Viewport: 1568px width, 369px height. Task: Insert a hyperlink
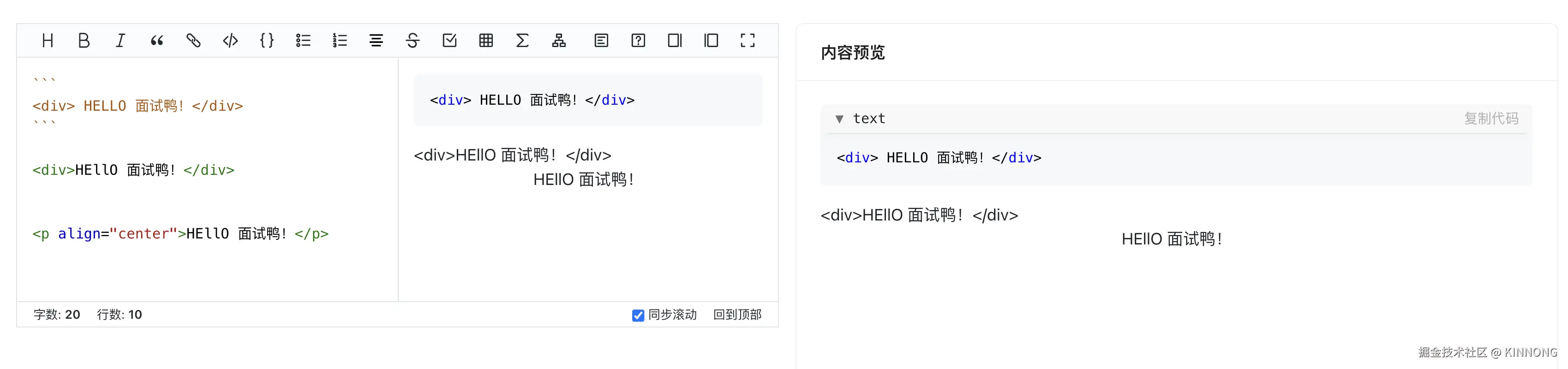[x=193, y=41]
